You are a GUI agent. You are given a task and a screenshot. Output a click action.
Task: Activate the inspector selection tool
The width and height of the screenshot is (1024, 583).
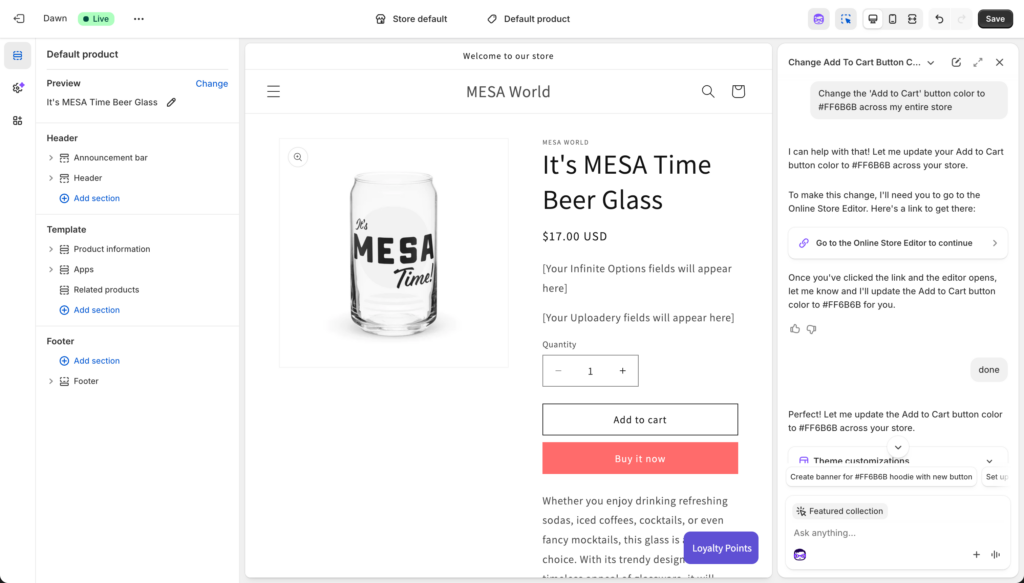coord(846,19)
